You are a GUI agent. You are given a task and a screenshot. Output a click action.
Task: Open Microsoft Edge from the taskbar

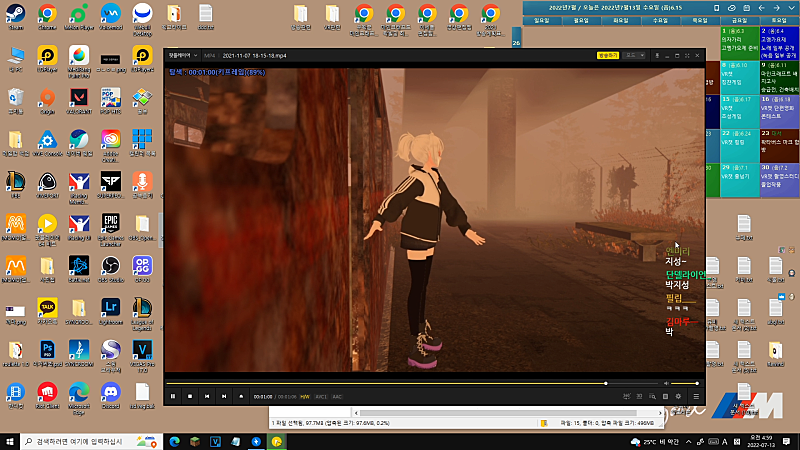(174, 441)
